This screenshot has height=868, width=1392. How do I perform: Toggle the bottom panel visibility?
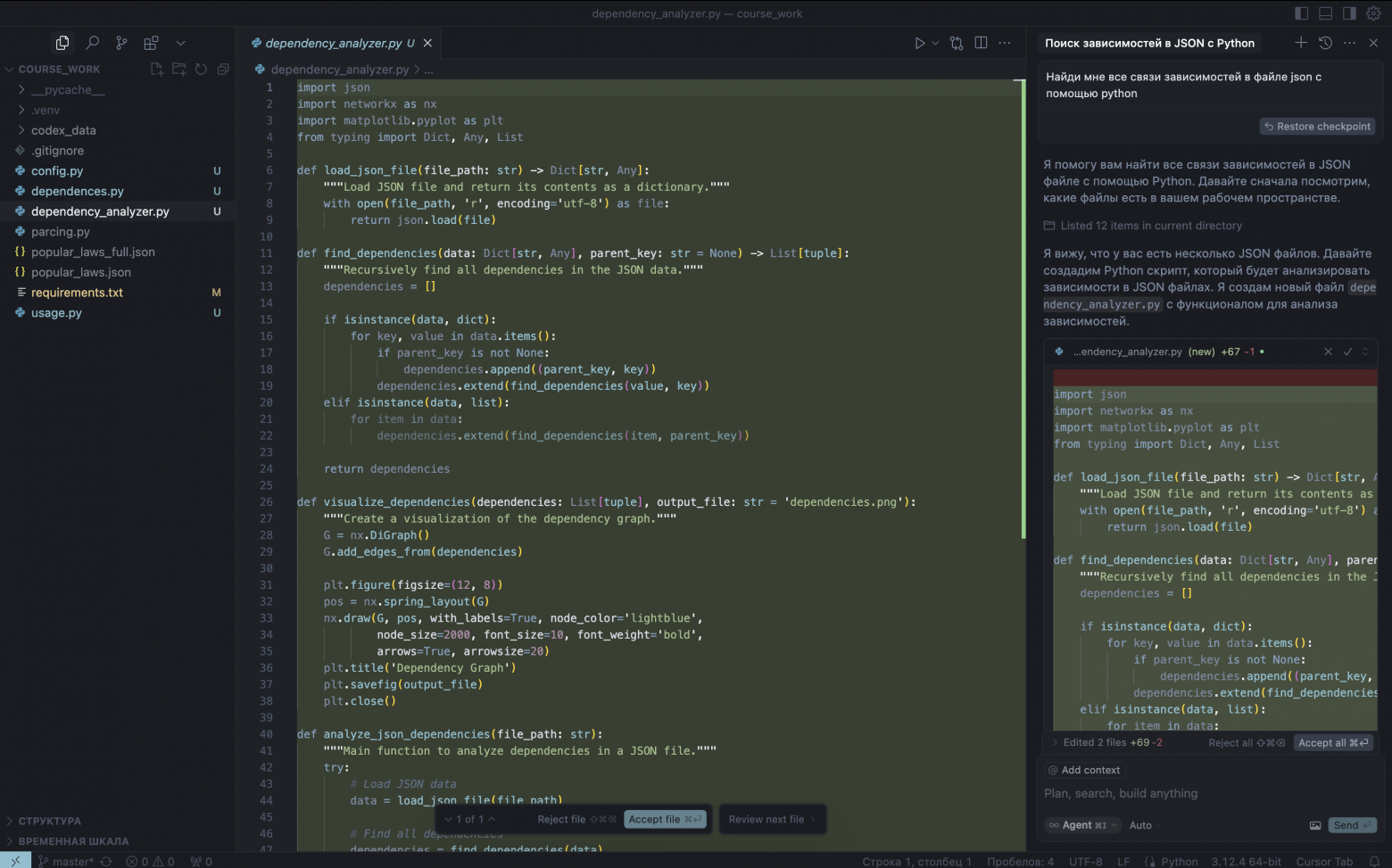(x=1325, y=13)
